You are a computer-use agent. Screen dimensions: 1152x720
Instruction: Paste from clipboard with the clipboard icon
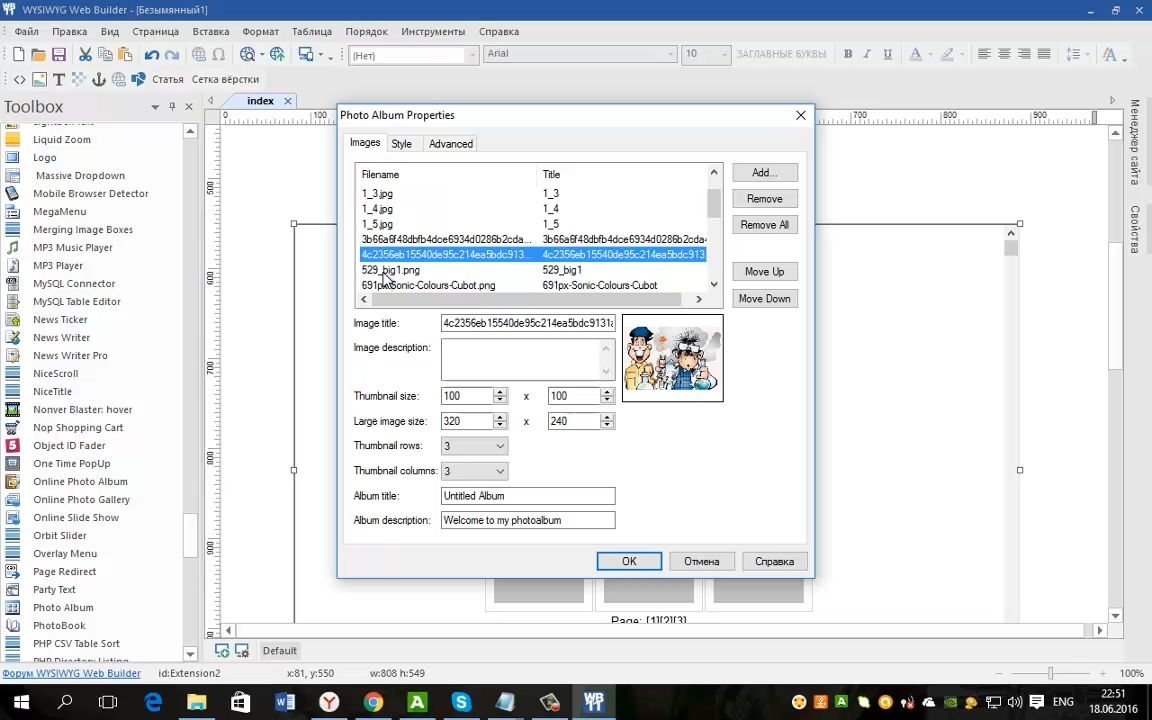(x=126, y=54)
